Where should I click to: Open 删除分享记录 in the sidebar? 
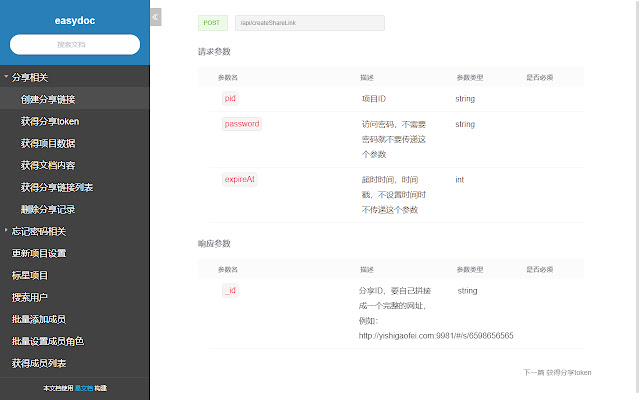pyautogui.click(x=48, y=209)
